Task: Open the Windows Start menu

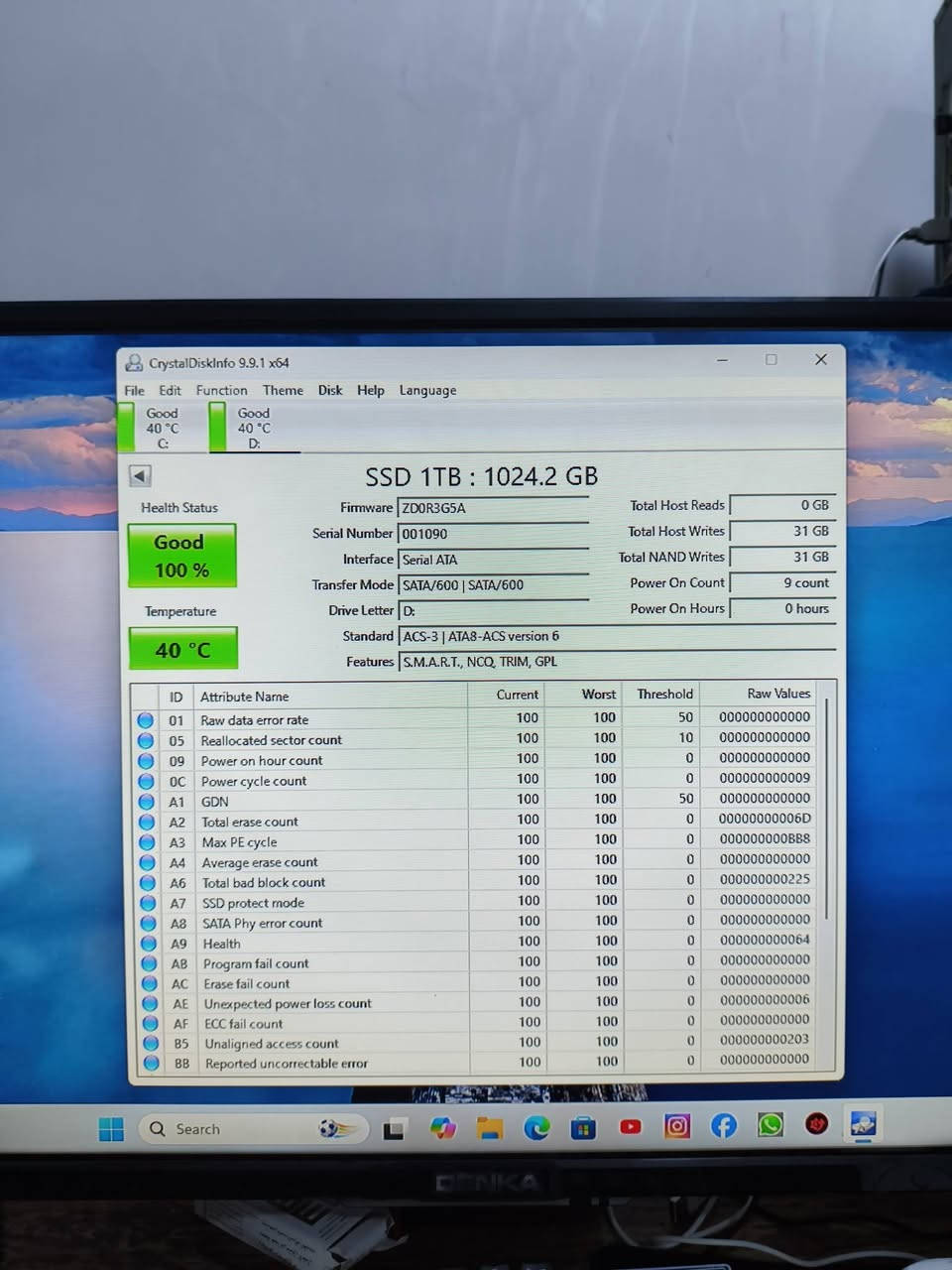Action: [x=111, y=1129]
